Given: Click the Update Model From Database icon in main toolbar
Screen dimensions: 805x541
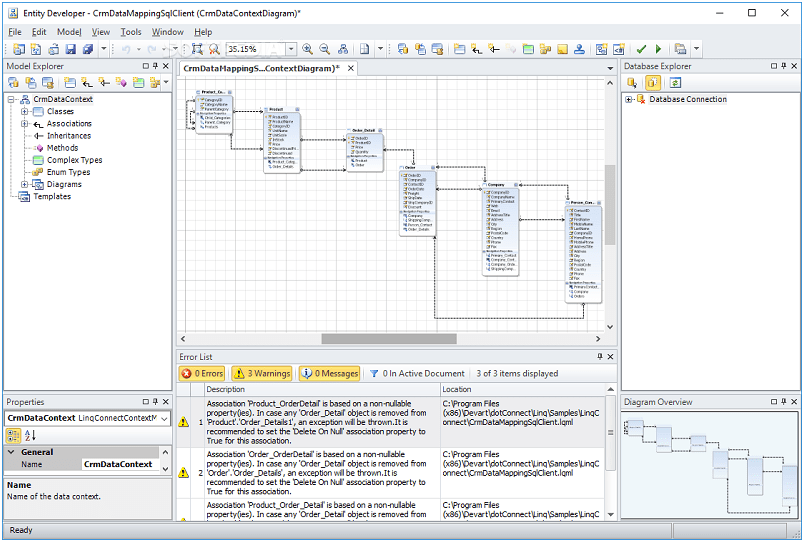Looking at the screenshot, I should click(x=402, y=49).
